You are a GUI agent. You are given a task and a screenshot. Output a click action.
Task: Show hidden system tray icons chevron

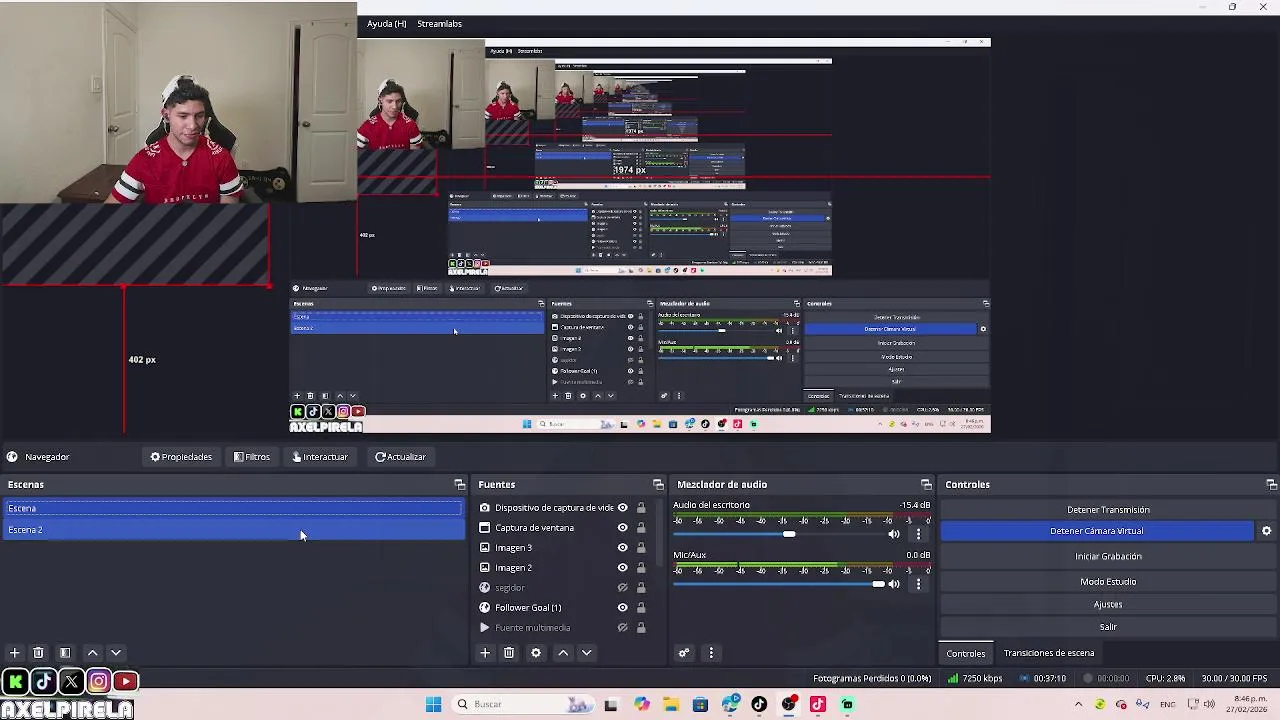coord(1078,704)
